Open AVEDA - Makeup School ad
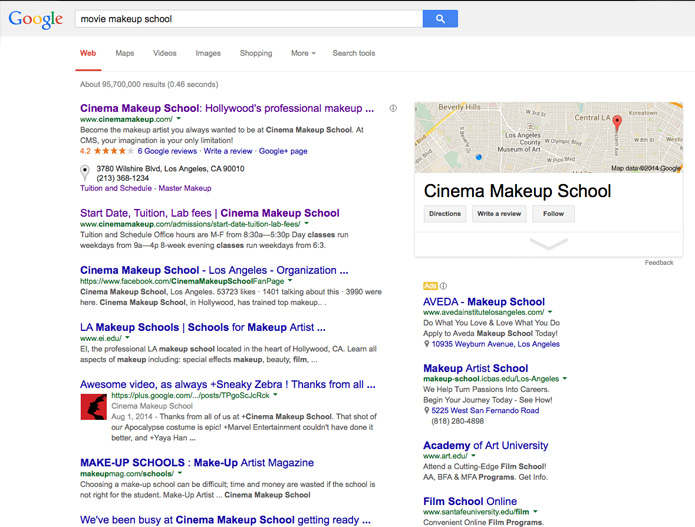 point(484,302)
